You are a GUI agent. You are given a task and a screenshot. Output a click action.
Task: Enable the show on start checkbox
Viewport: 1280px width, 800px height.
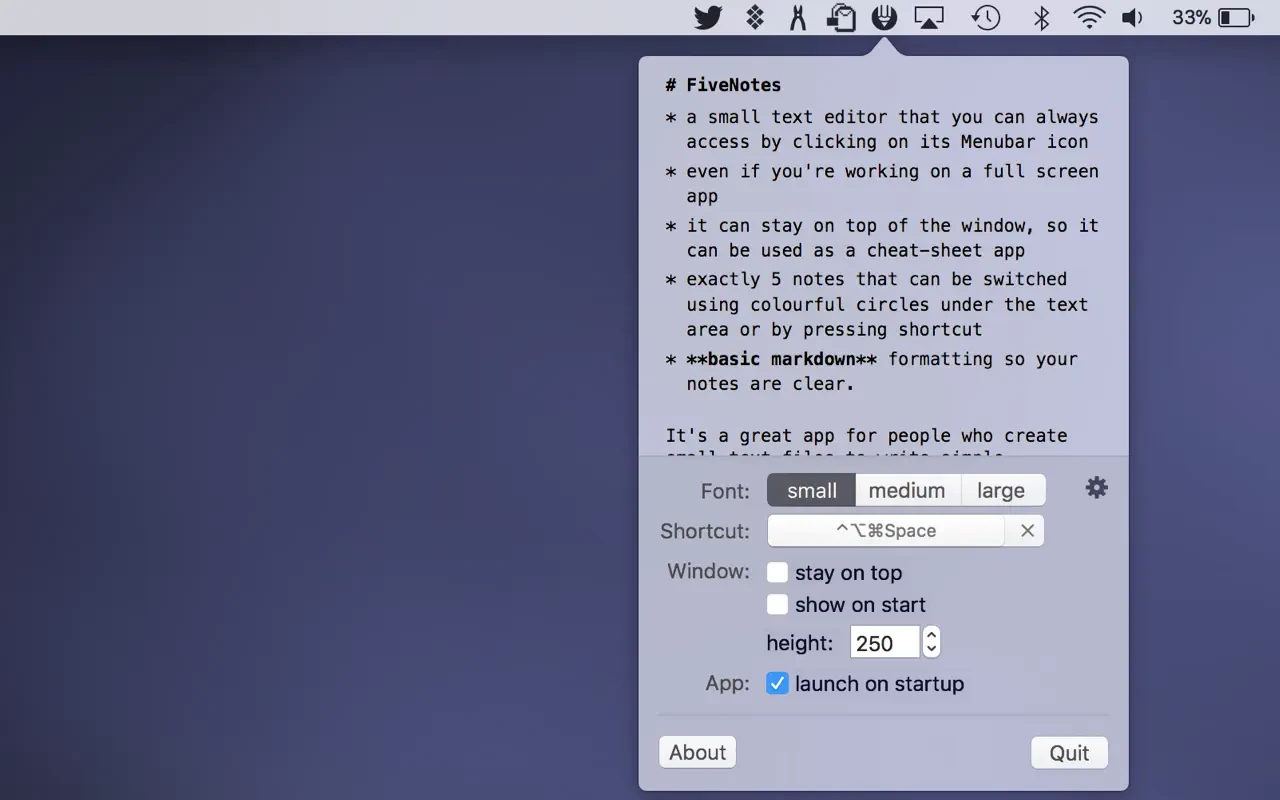(x=777, y=605)
